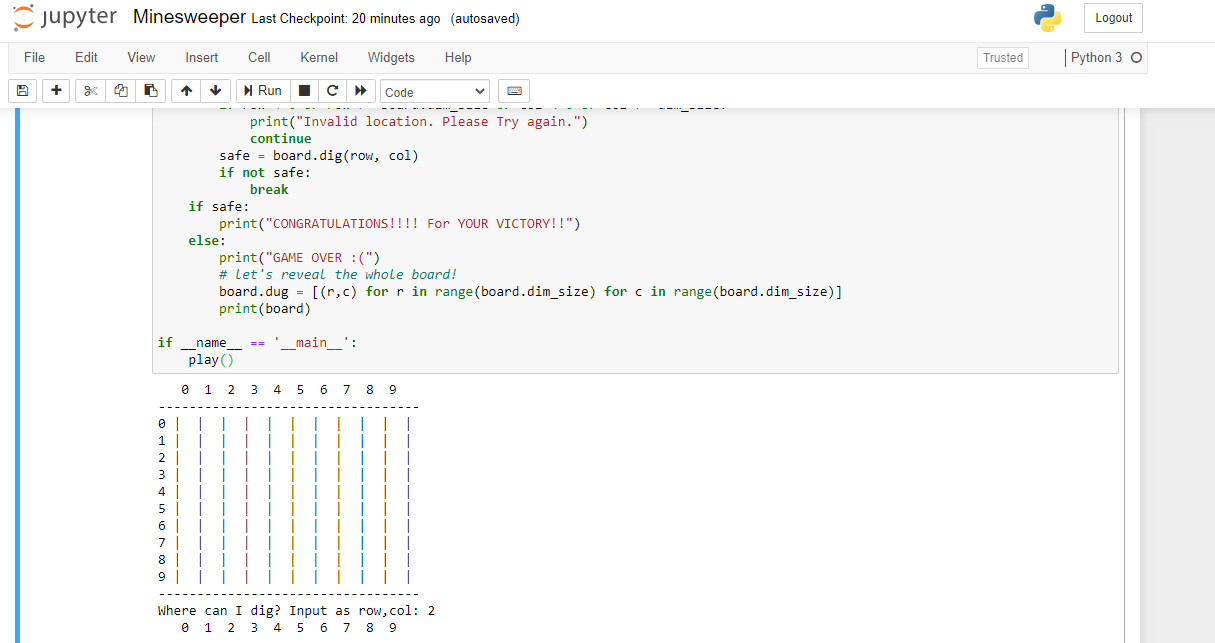This screenshot has height=643, width=1215.
Task: Click the blue selected-cell bar on the left
Action: (18, 375)
